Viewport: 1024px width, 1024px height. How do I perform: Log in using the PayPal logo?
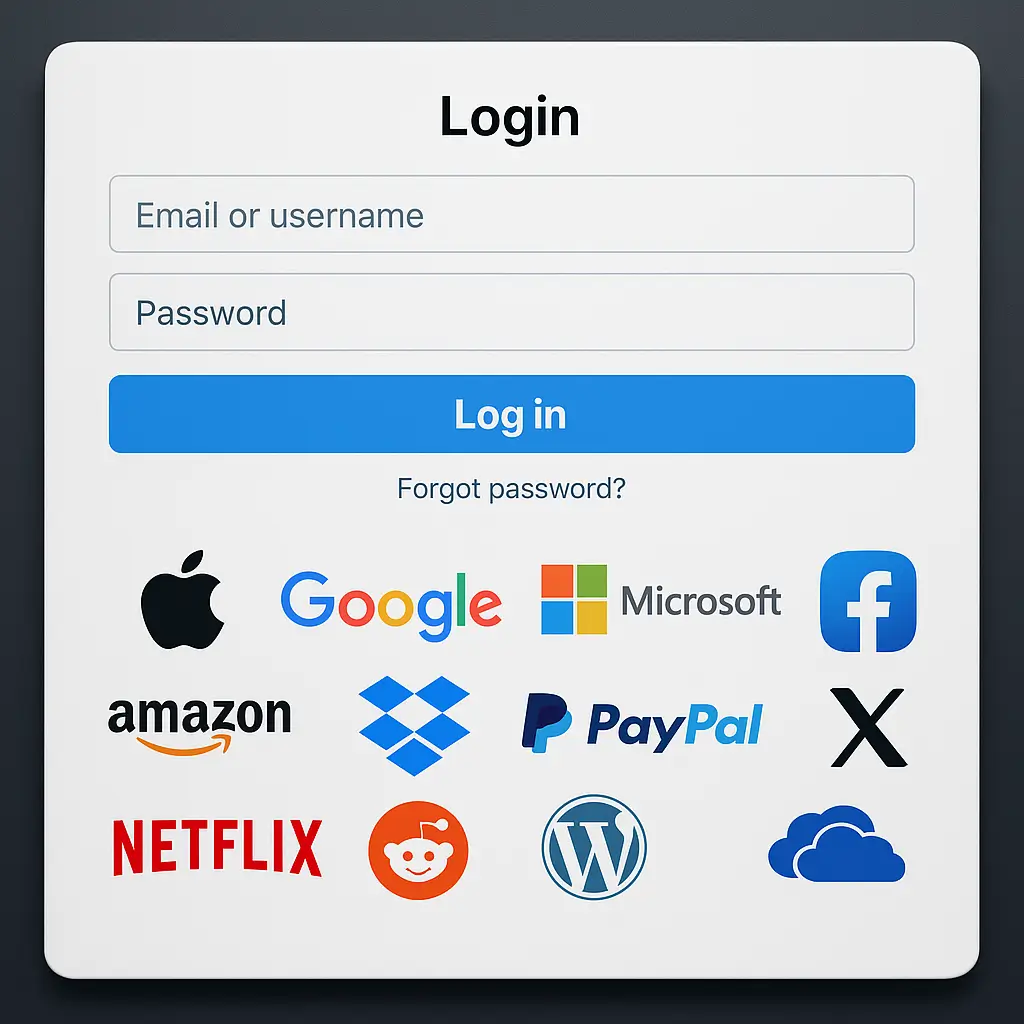click(x=642, y=724)
